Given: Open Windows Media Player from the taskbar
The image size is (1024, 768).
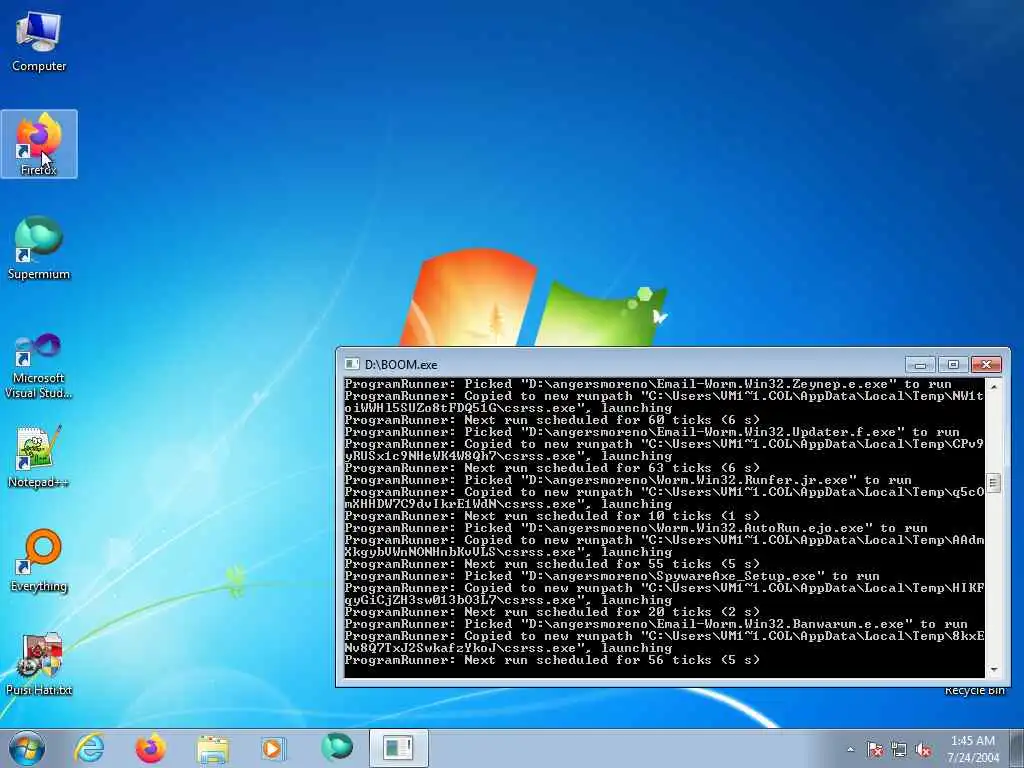Looking at the screenshot, I should [x=273, y=748].
